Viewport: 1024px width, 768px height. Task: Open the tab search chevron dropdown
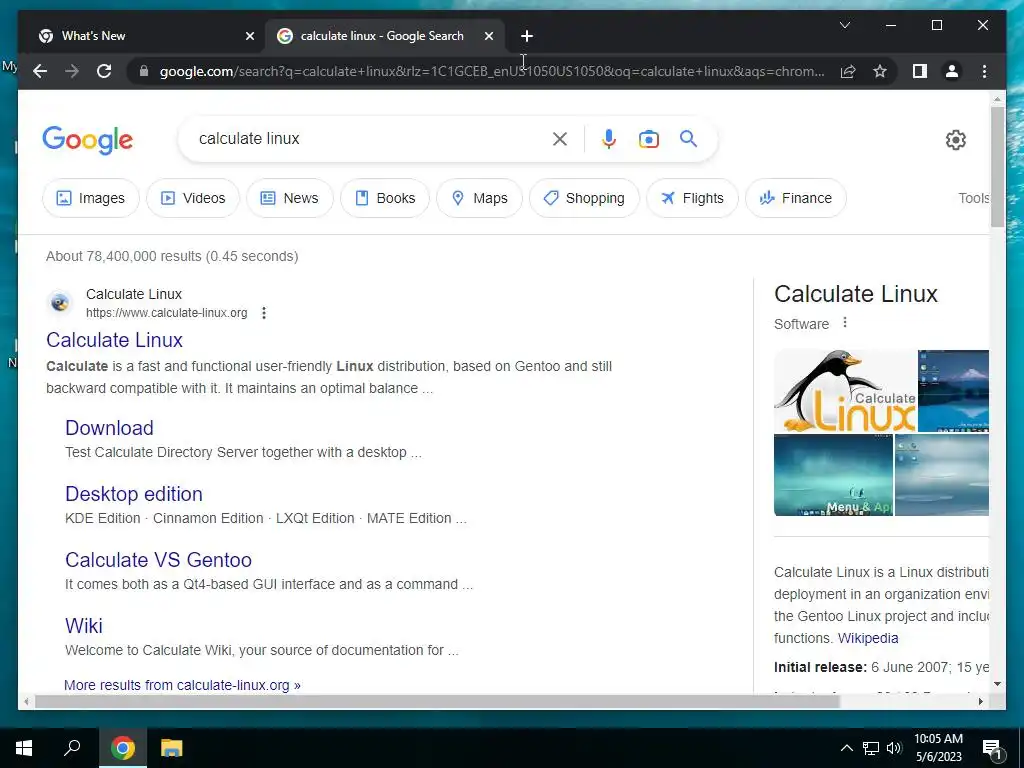(x=844, y=25)
